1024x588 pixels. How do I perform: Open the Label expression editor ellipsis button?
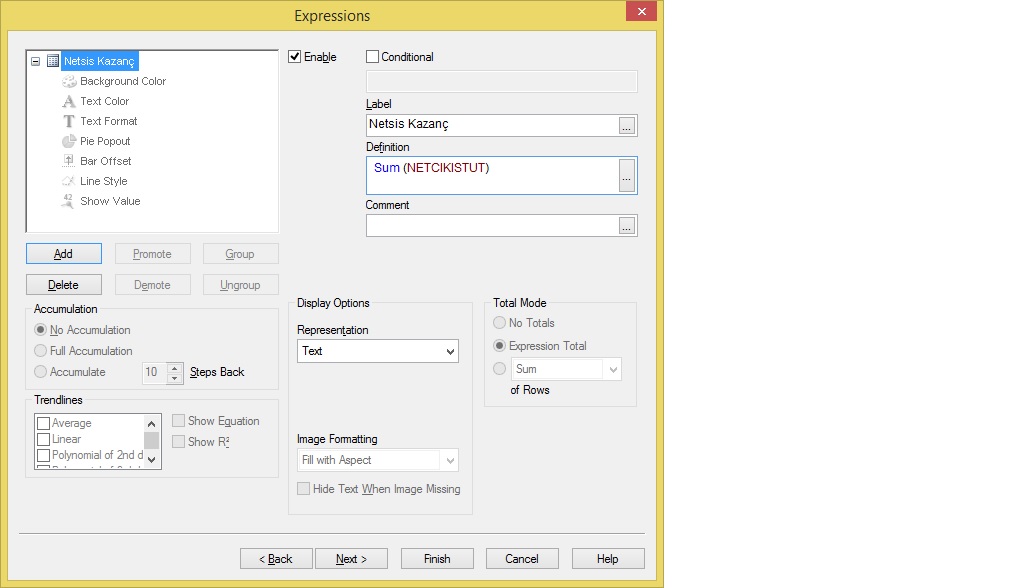(626, 125)
